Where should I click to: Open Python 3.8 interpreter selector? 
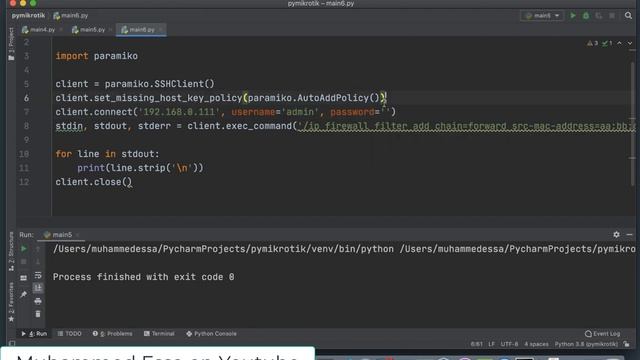[x=586, y=344]
